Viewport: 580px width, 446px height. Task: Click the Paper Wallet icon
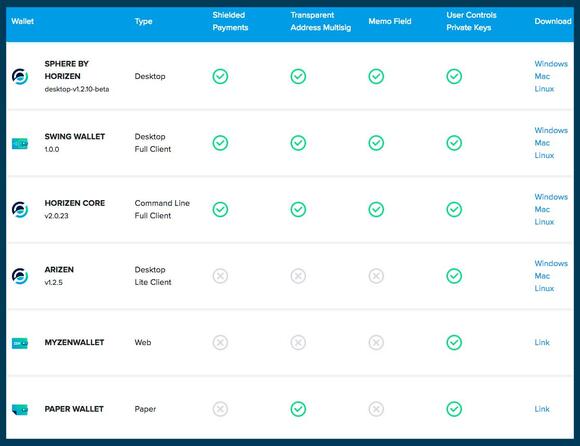coord(20,409)
